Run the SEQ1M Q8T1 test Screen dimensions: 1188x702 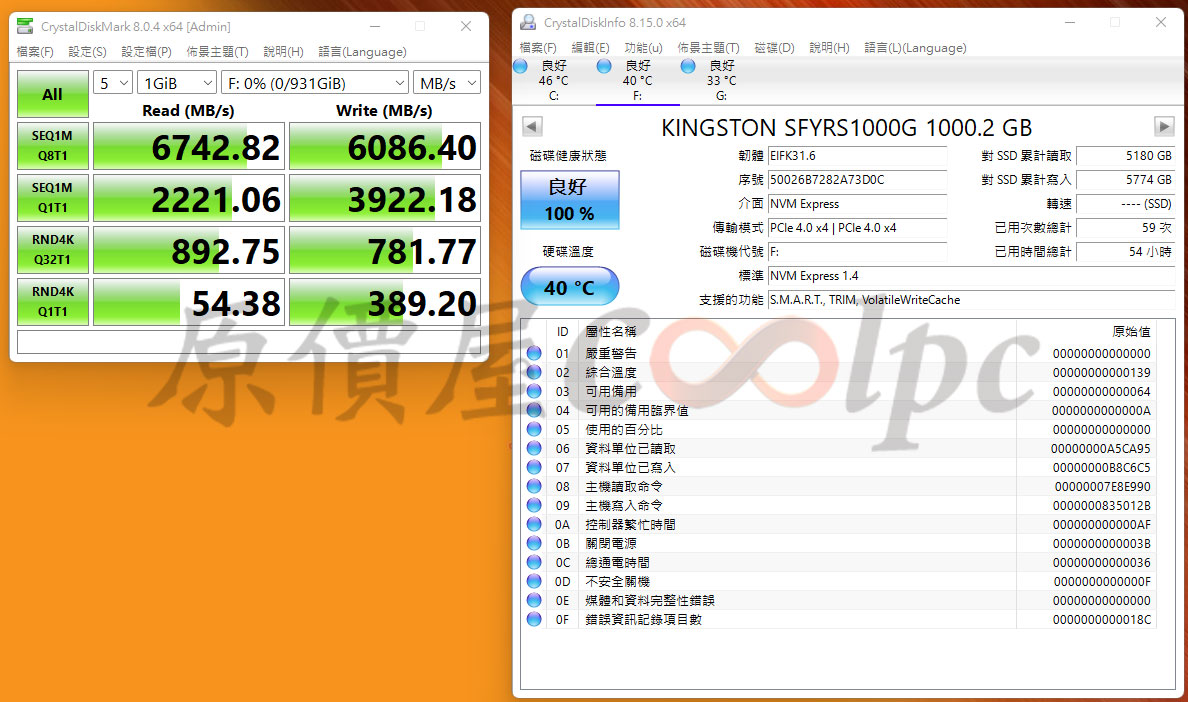coord(52,145)
